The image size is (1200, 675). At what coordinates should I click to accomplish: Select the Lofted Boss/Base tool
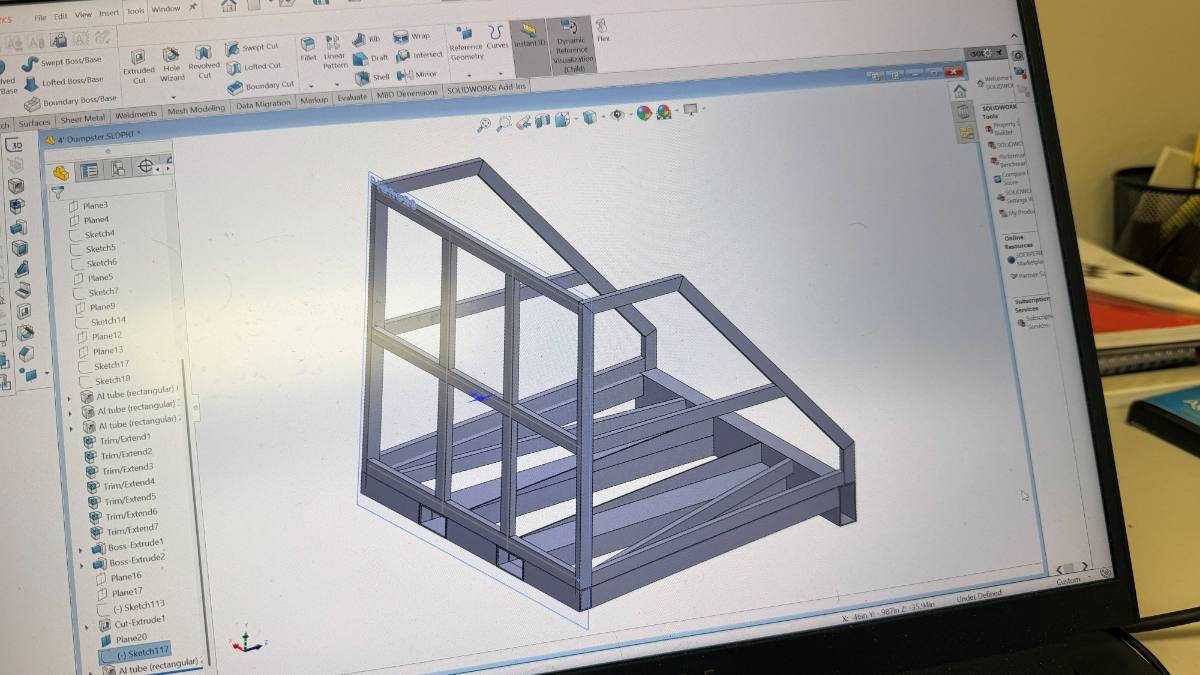(62, 82)
